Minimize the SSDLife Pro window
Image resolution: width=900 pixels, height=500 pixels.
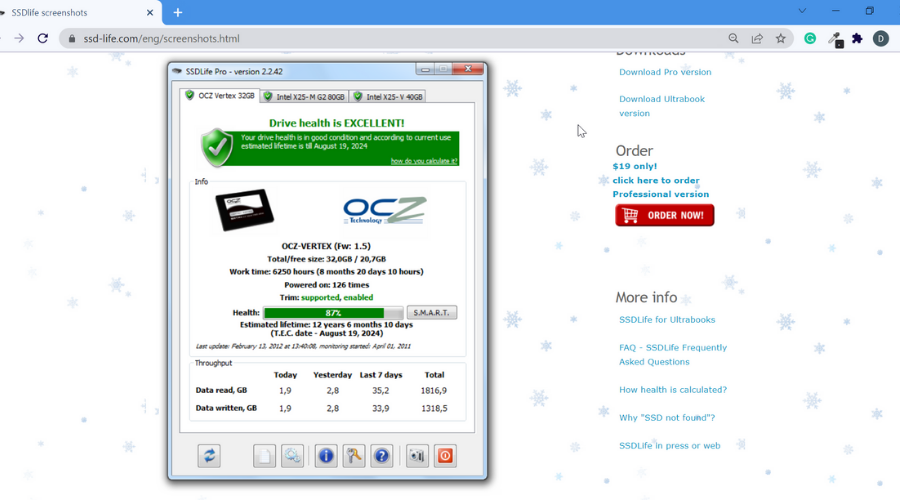[x=425, y=69]
